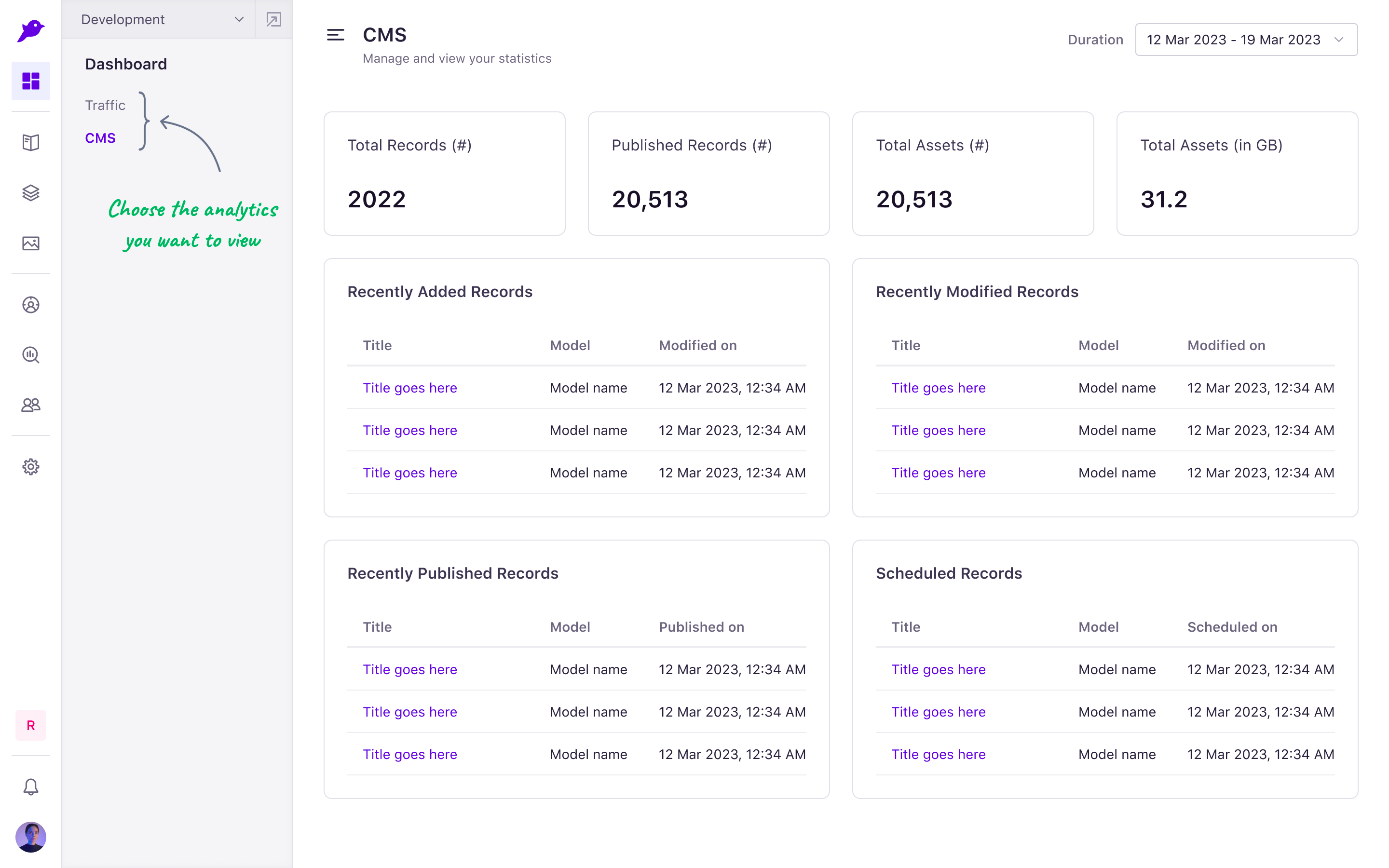Click the Total Records value 2022
1389x868 pixels.
point(377,199)
